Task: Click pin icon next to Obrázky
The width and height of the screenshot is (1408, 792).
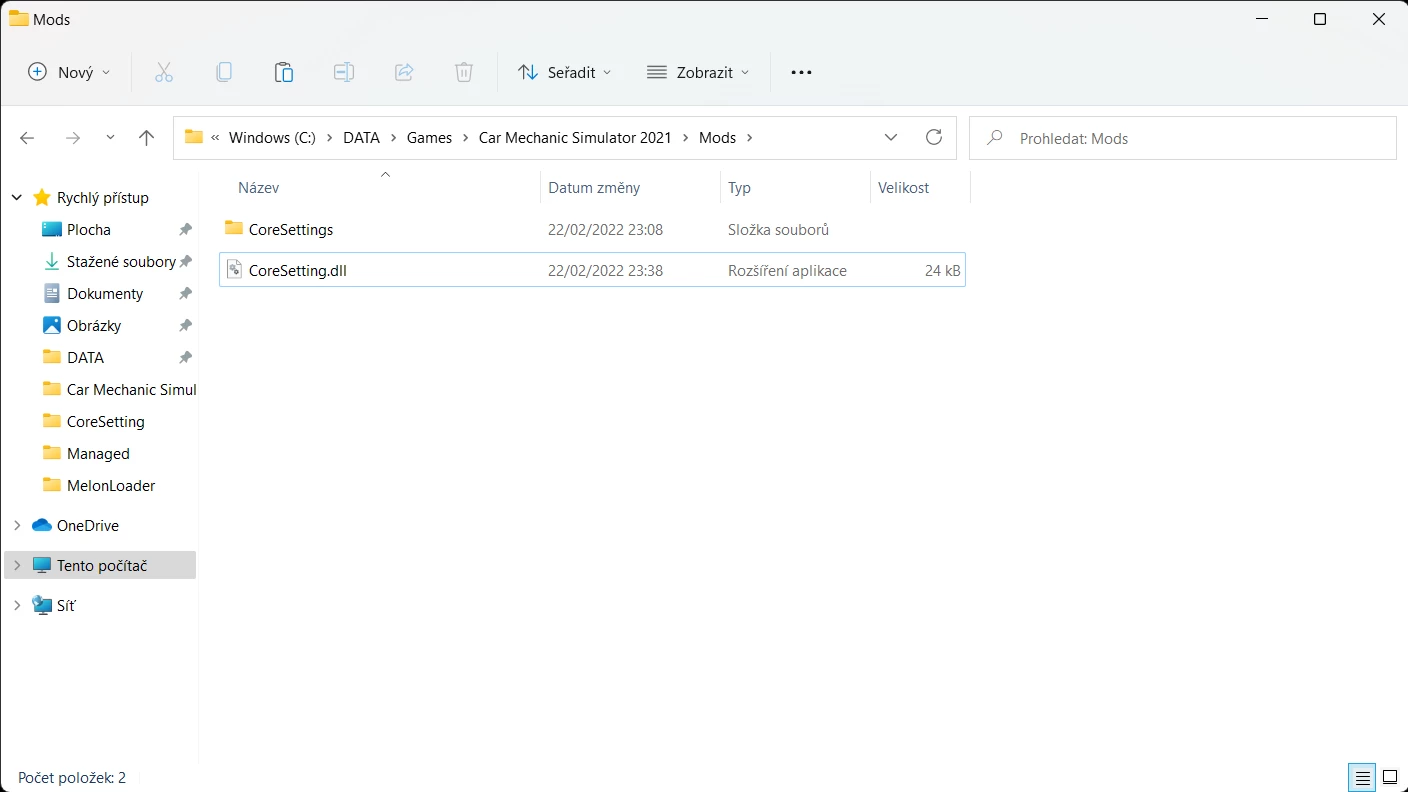Action: 185,326
